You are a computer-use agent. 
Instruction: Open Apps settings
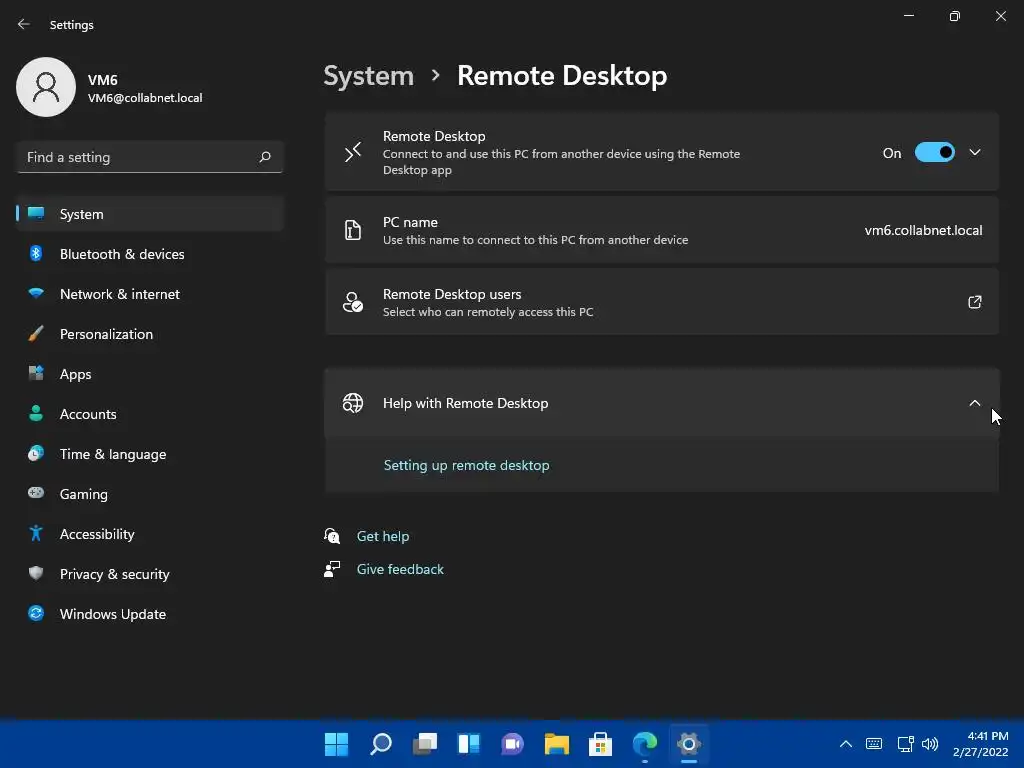coord(150,374)
